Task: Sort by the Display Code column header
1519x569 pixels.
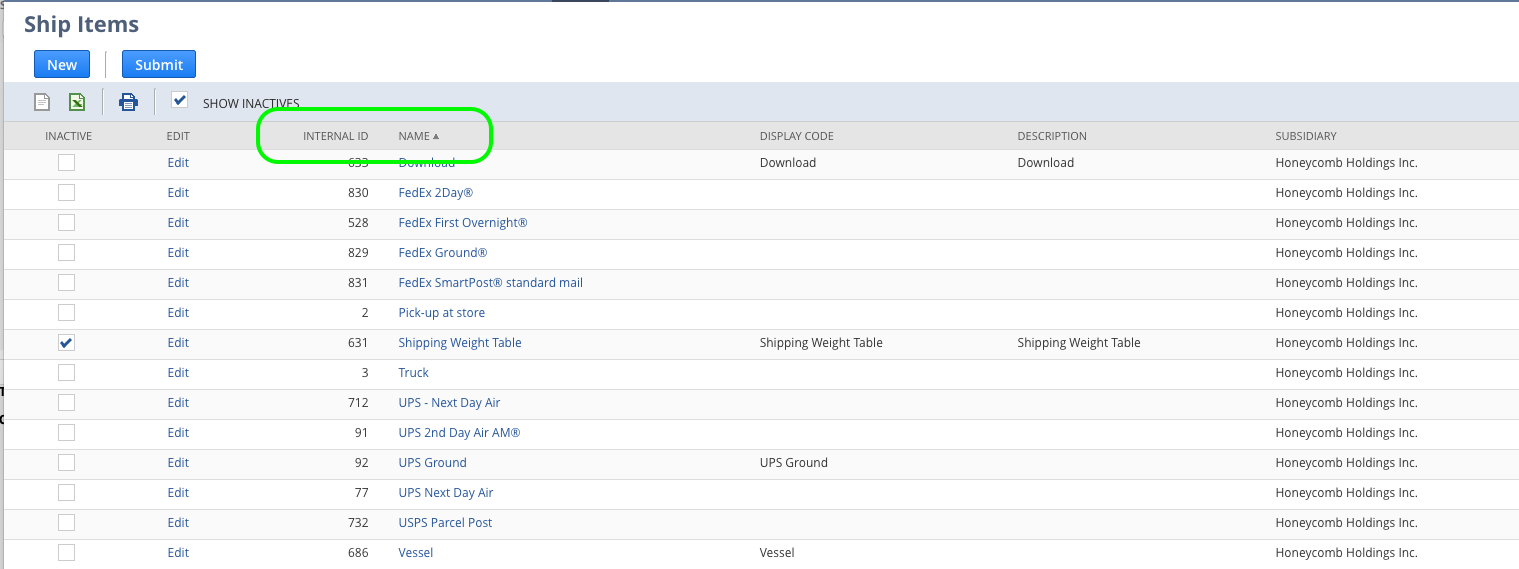Action: (796, 136)
